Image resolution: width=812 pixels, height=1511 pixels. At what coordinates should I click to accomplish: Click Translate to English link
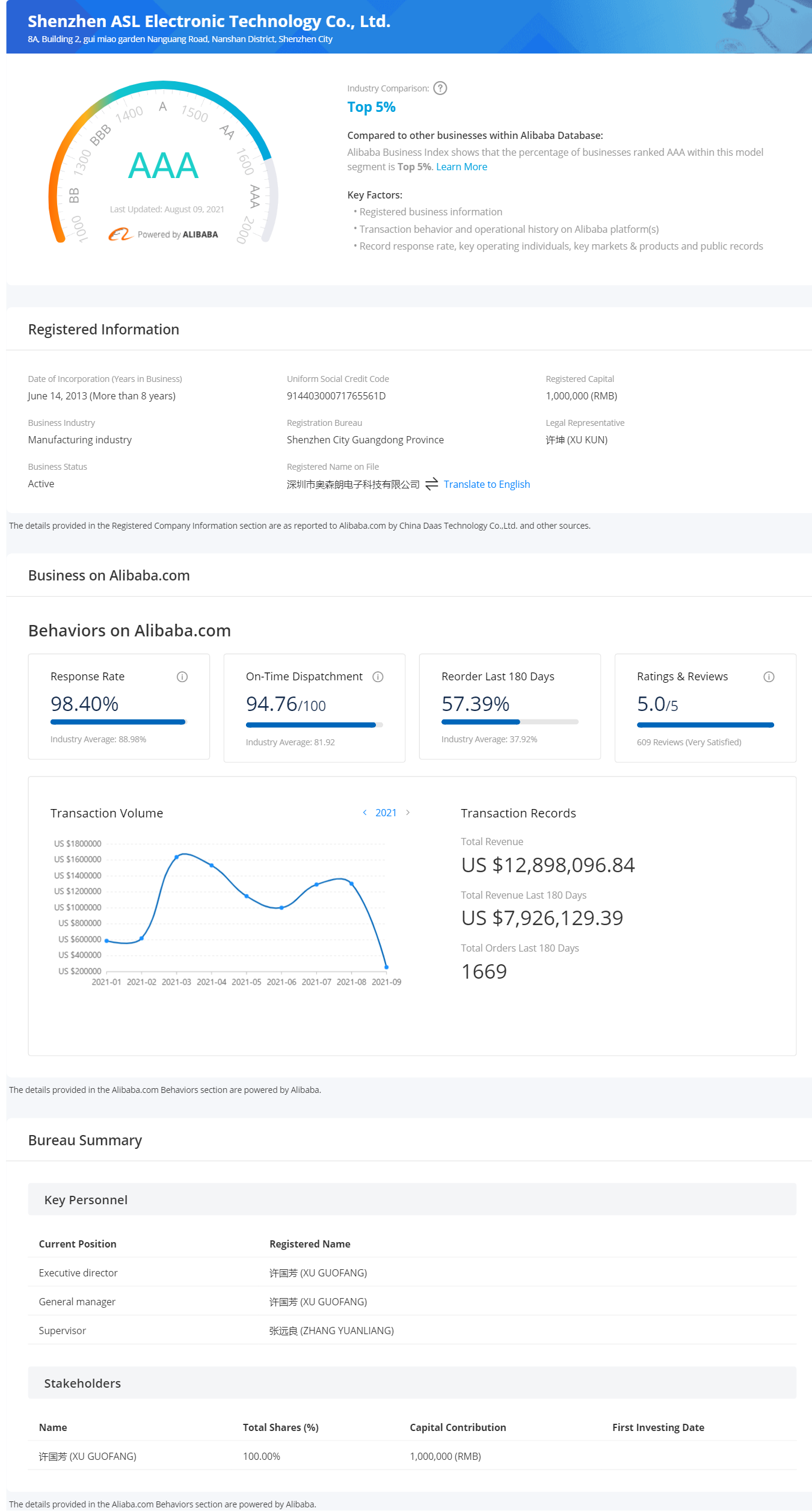[487, 484]
